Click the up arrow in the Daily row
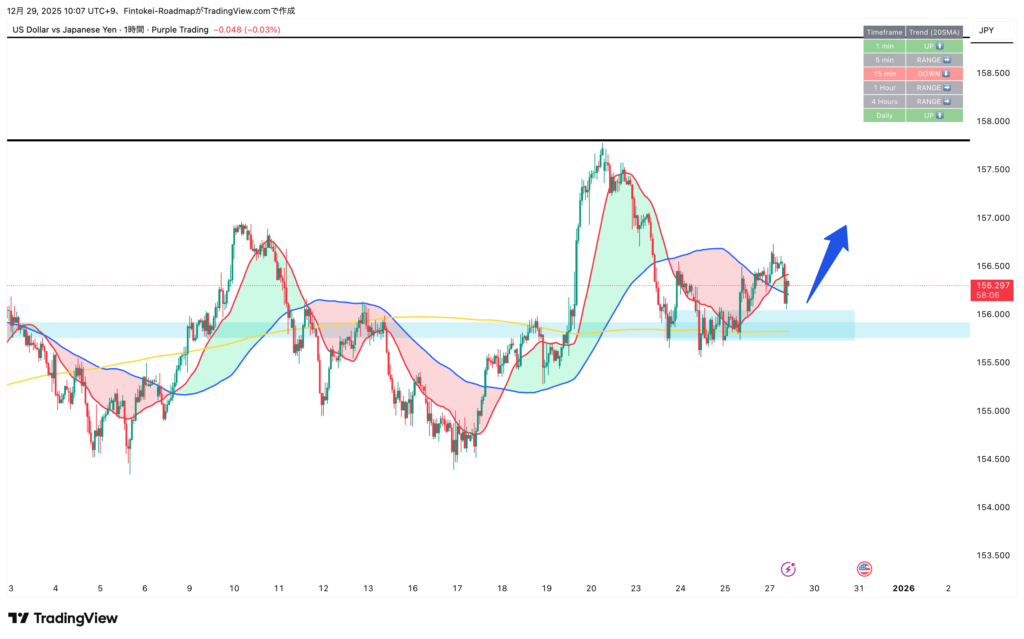 pos(942,116)
